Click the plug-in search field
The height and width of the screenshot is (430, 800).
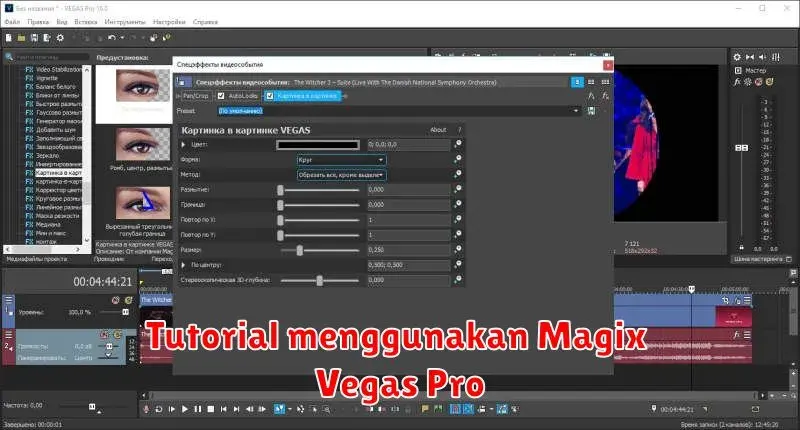click(x=52, y=57)
